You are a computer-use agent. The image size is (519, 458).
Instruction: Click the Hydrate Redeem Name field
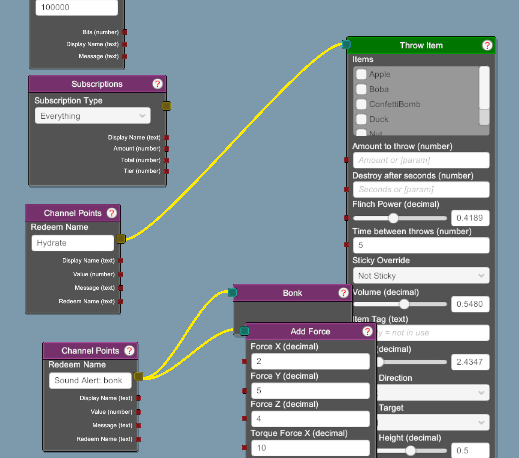coord(73,243)
